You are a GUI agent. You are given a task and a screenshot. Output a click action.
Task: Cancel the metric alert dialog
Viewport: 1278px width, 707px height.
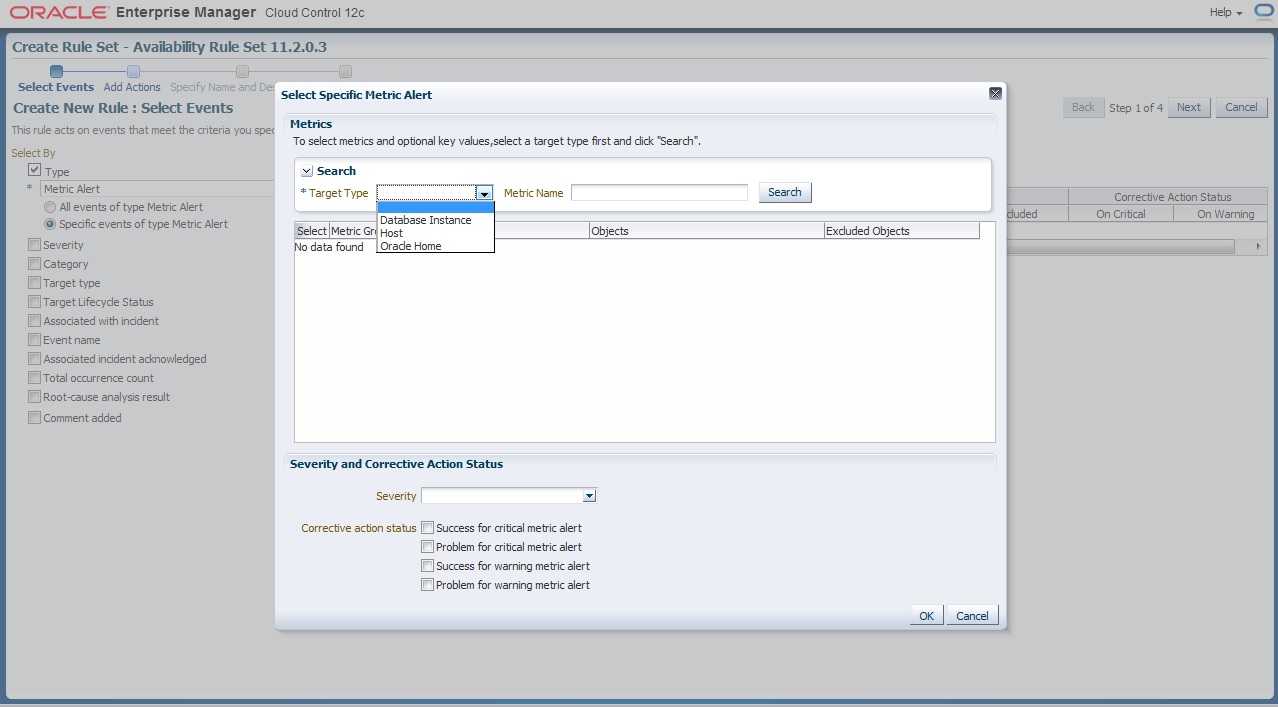coord(972,616)
